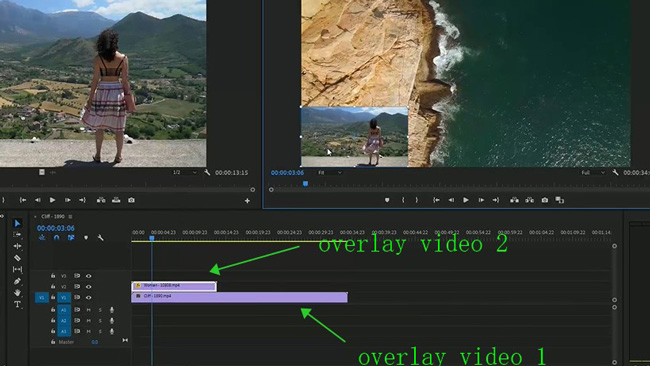Select the Selection tool arrow

pos(17,223)
